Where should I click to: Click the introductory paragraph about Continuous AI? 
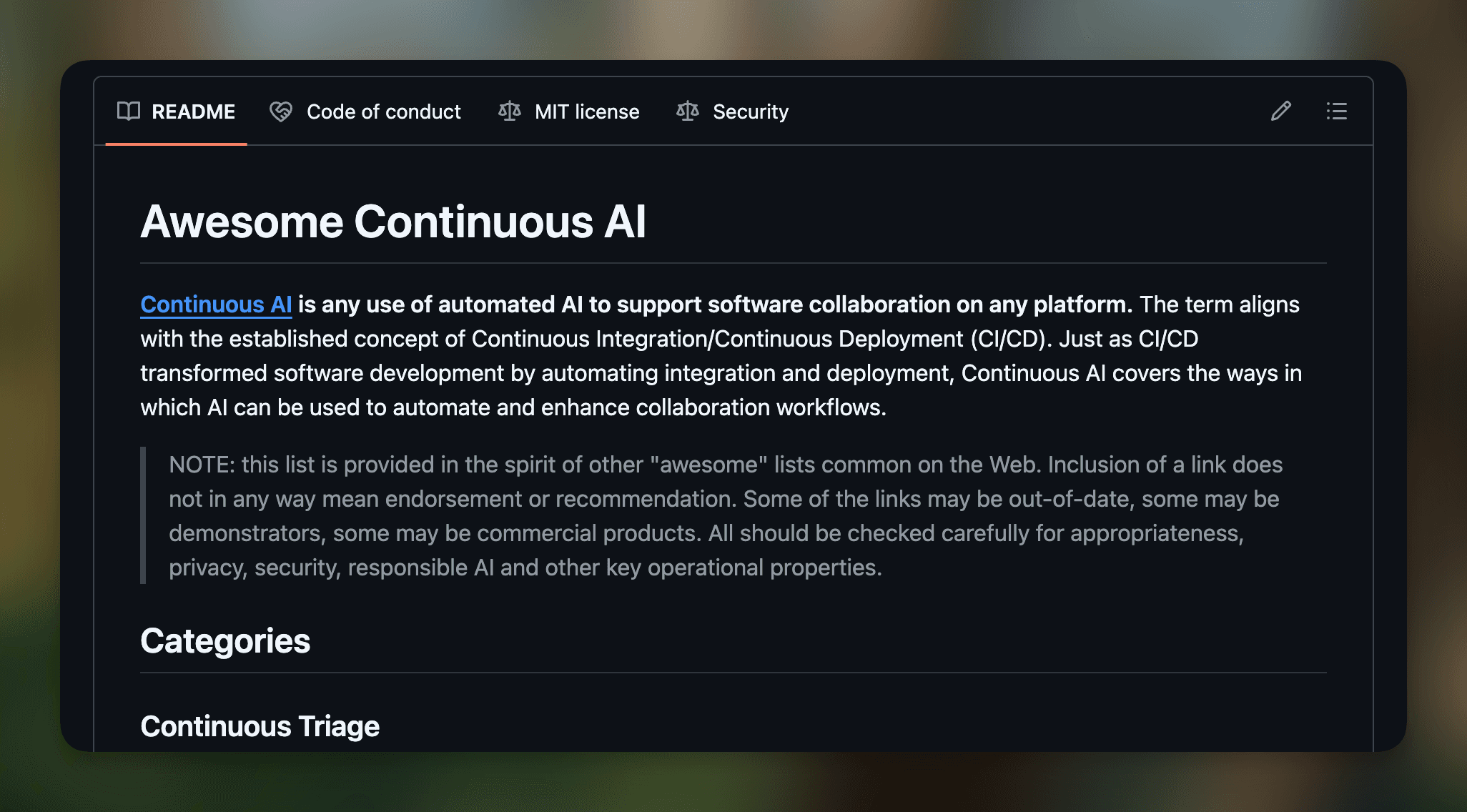[x=715, y=356]
